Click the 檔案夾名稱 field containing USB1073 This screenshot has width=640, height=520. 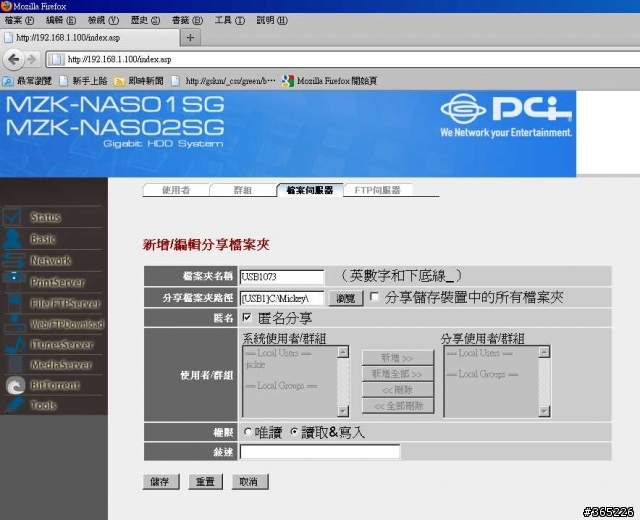coord(282,277)
